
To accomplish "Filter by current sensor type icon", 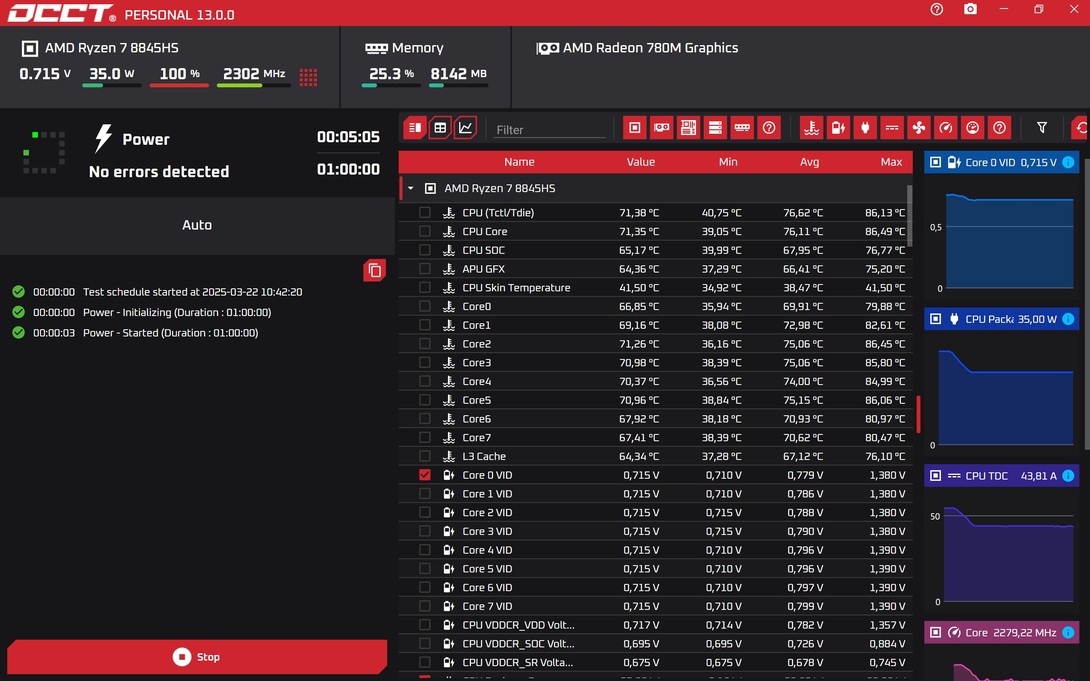I will 892,128.
